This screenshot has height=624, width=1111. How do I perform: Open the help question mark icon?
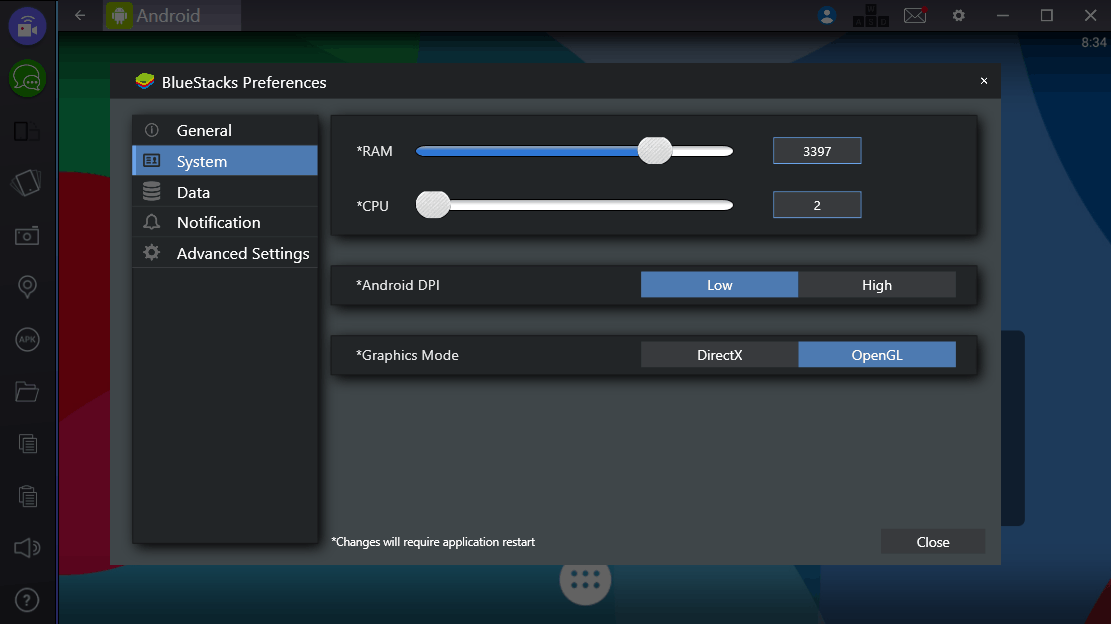[x=27, y=600]
